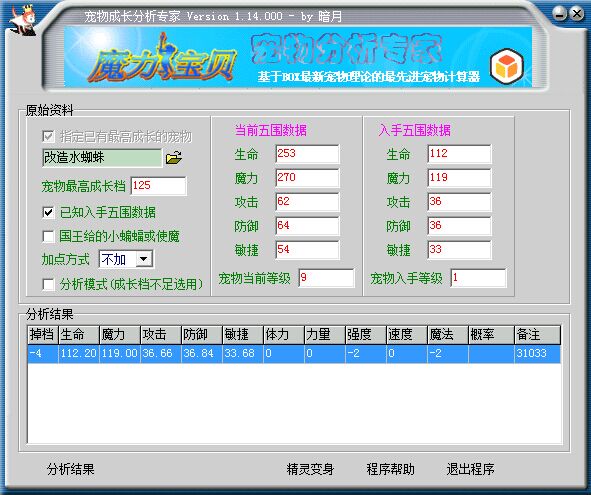Viewport: 591px width, 495px height.
Task: Toggle 已知入手五围数据 checkbox
Action: pyautogui.click(x=48, y=212)
